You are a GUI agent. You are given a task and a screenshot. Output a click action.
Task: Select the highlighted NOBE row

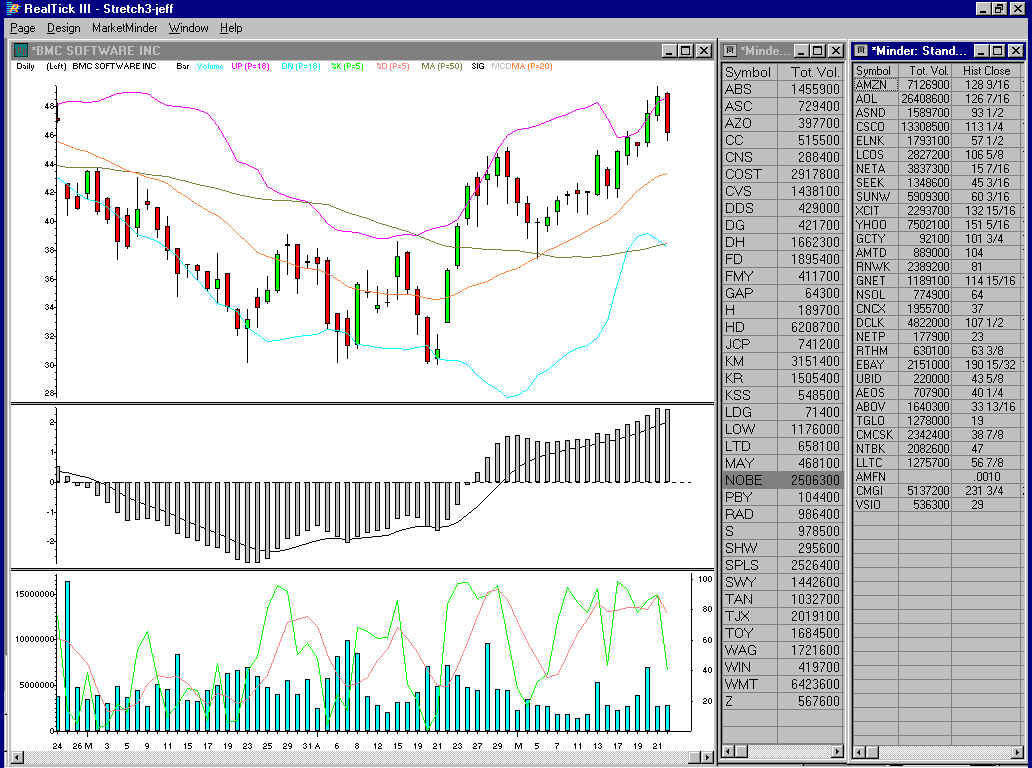coord(783,480)
